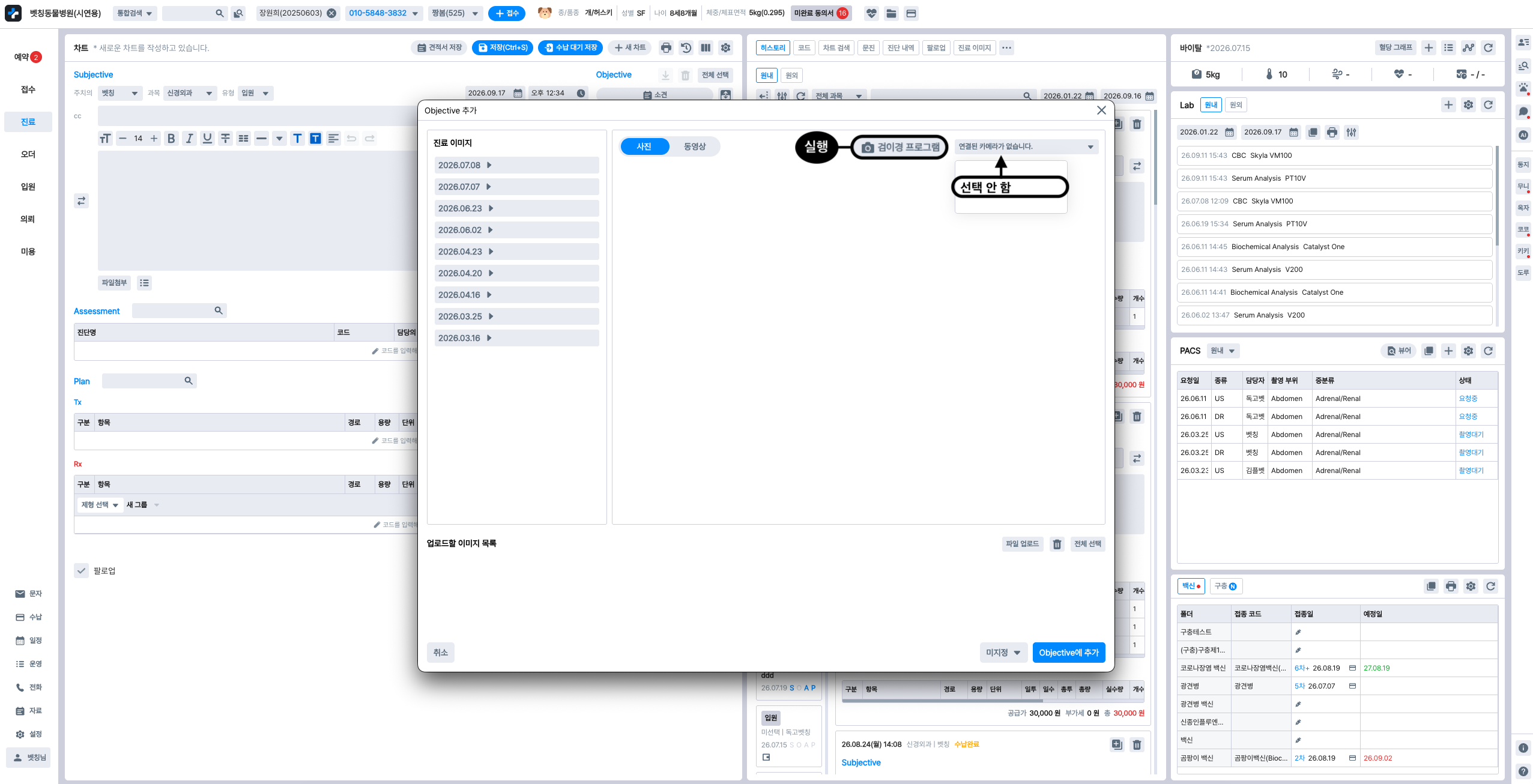Click the Assessment search field
This screenshot has width=1533, height=784.
tap(179, 311)
